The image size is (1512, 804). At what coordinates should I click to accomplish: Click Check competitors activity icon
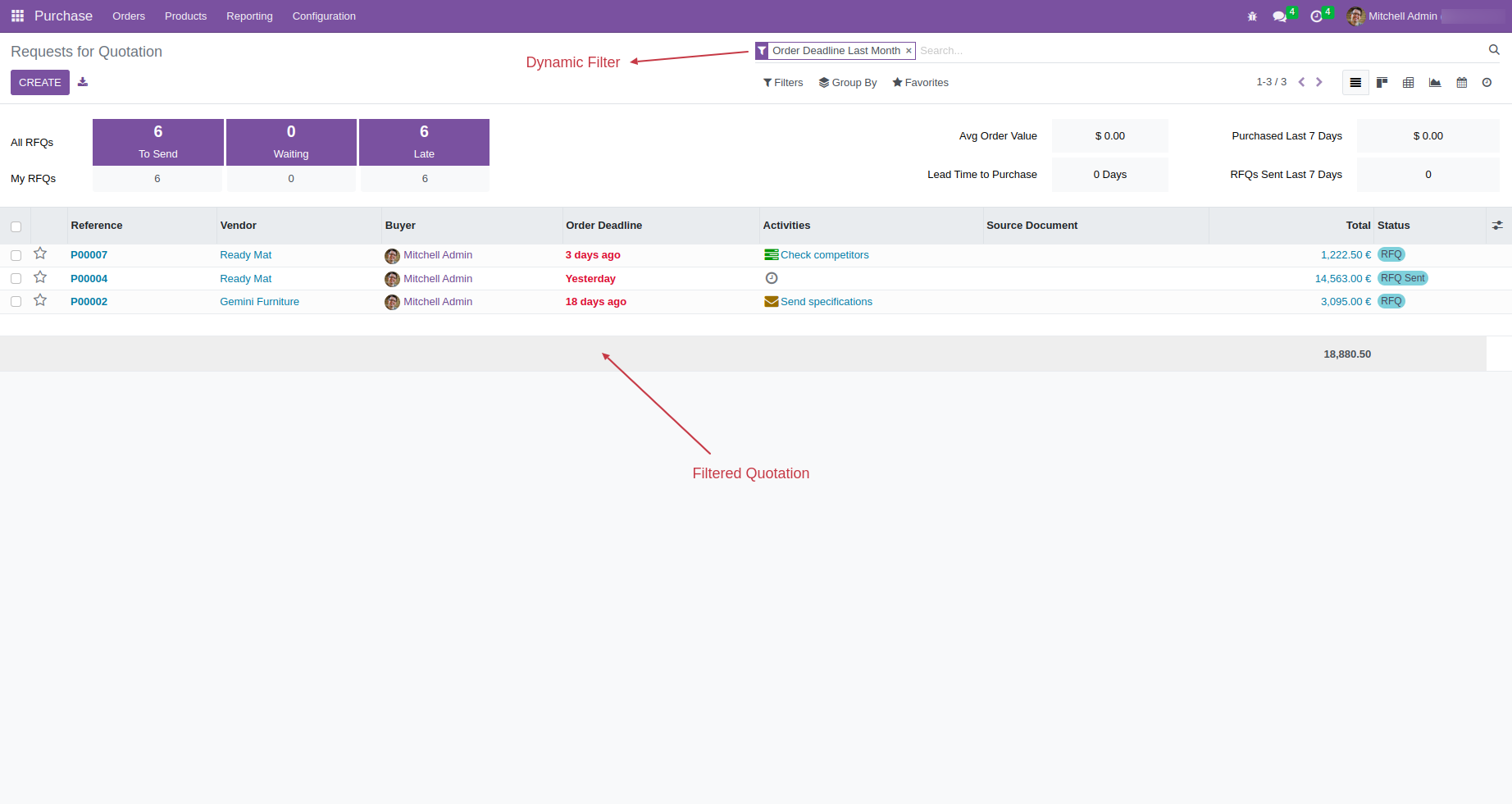tap(771, 255)
